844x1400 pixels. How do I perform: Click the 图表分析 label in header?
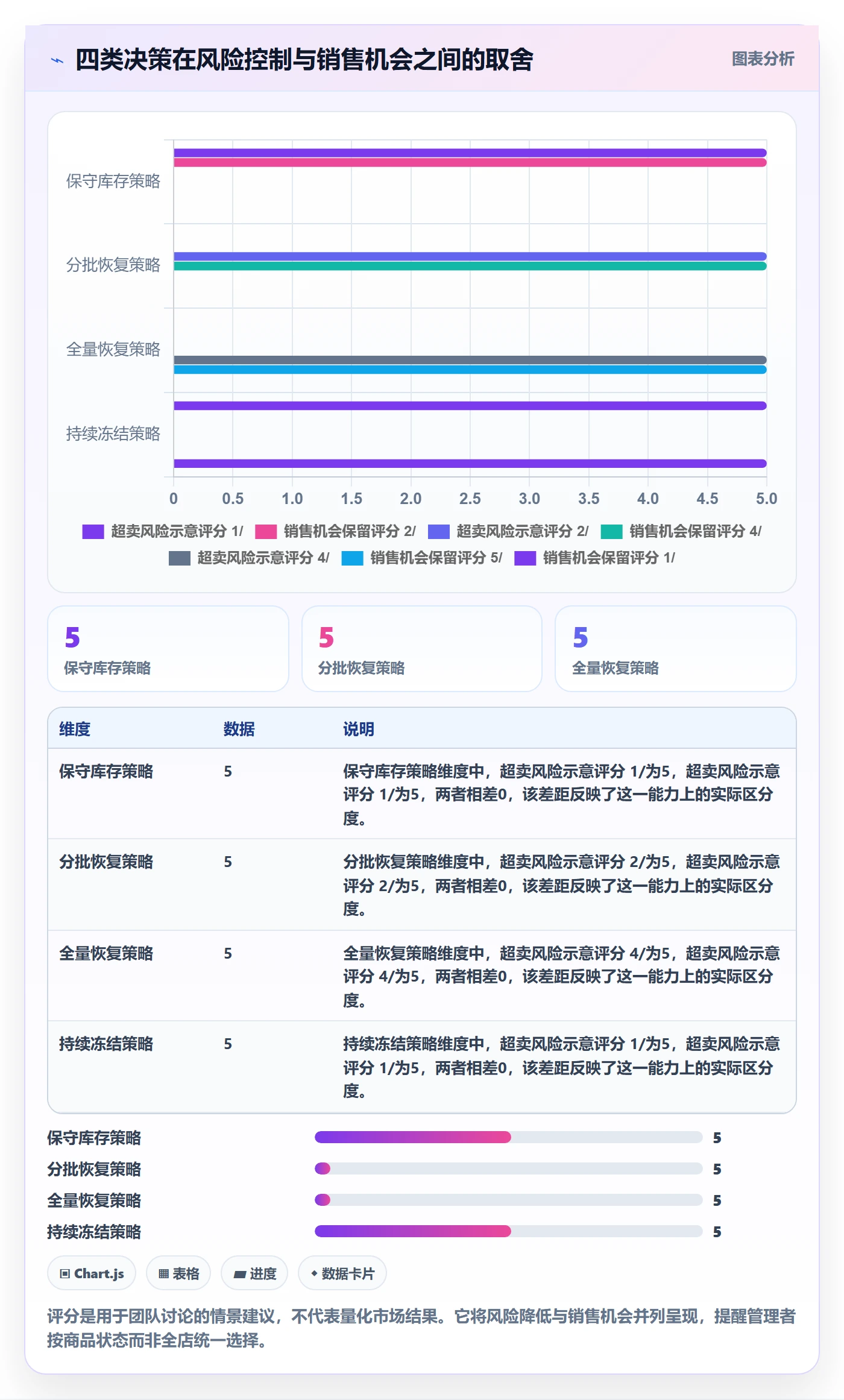[x=763, y=59]
